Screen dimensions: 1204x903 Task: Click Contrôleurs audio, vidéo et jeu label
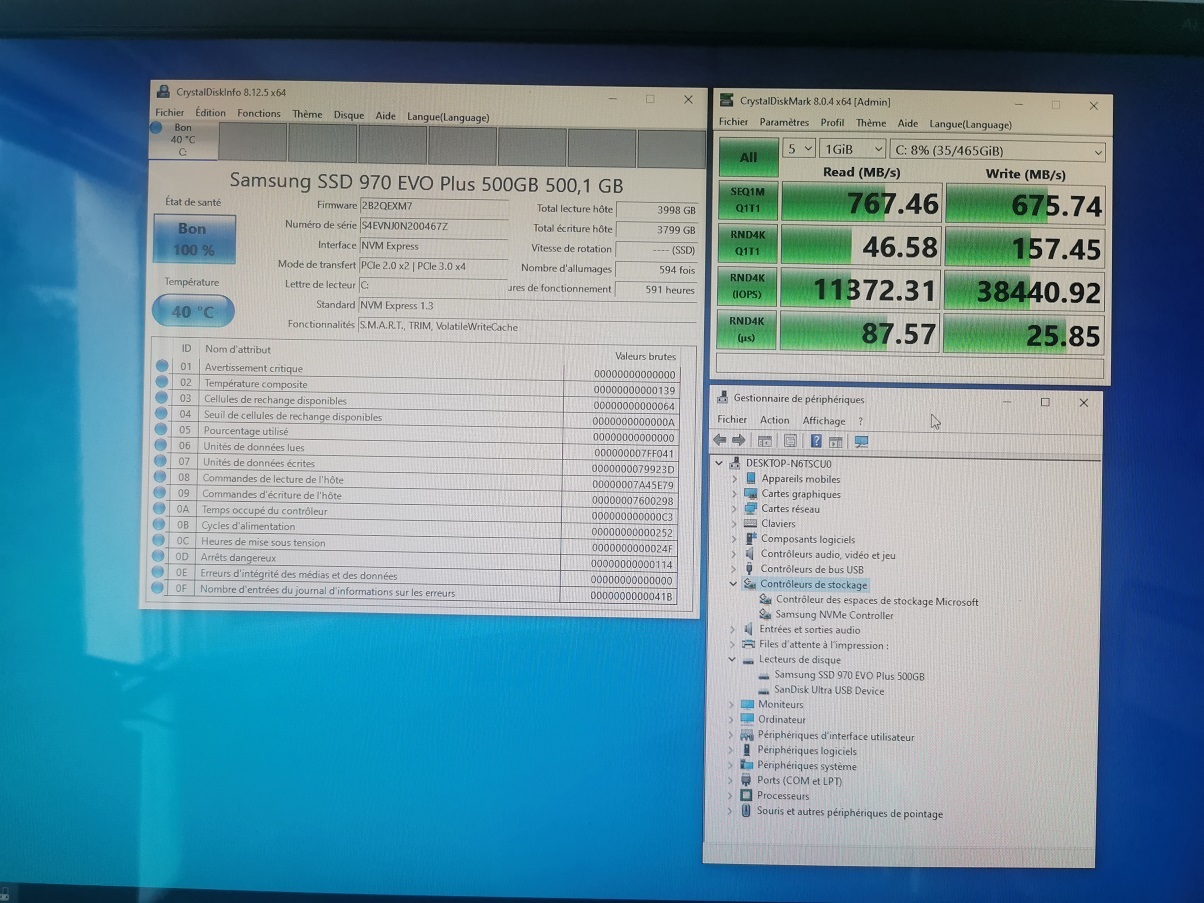(x=828, y=555)
